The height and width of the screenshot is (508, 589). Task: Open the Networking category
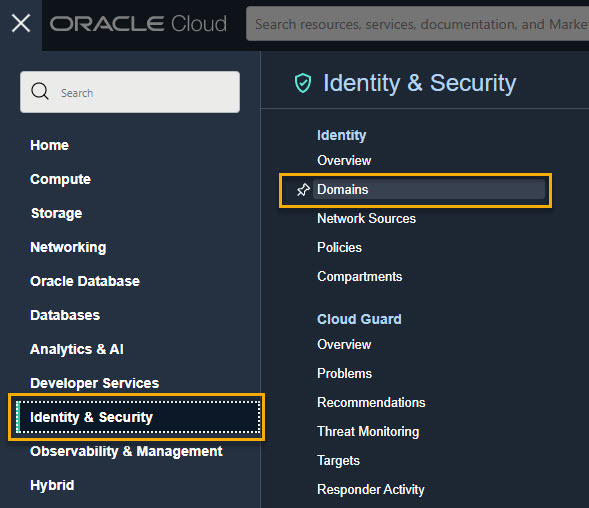pos(68,248)
